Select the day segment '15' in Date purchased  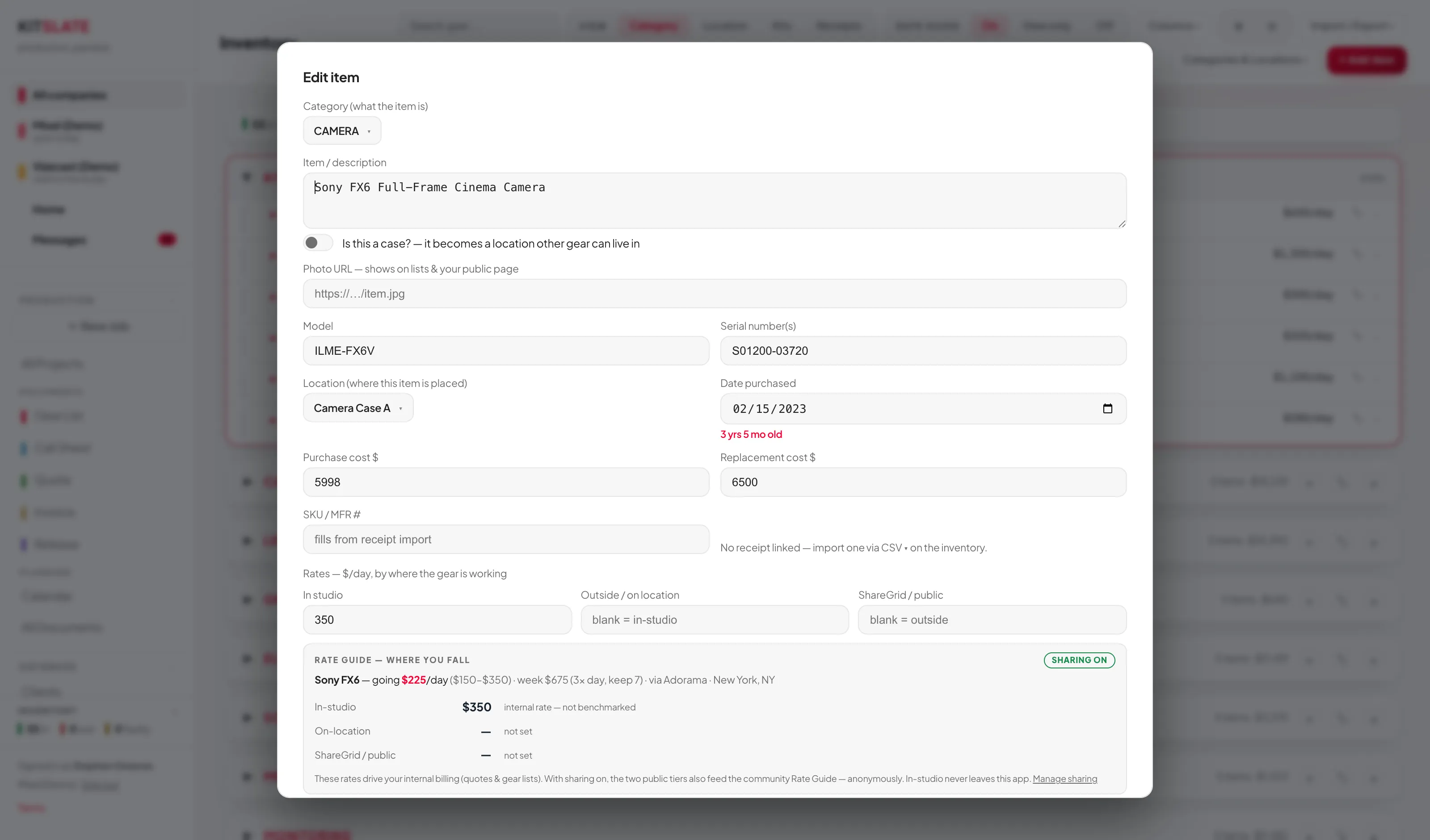[762, 409]
